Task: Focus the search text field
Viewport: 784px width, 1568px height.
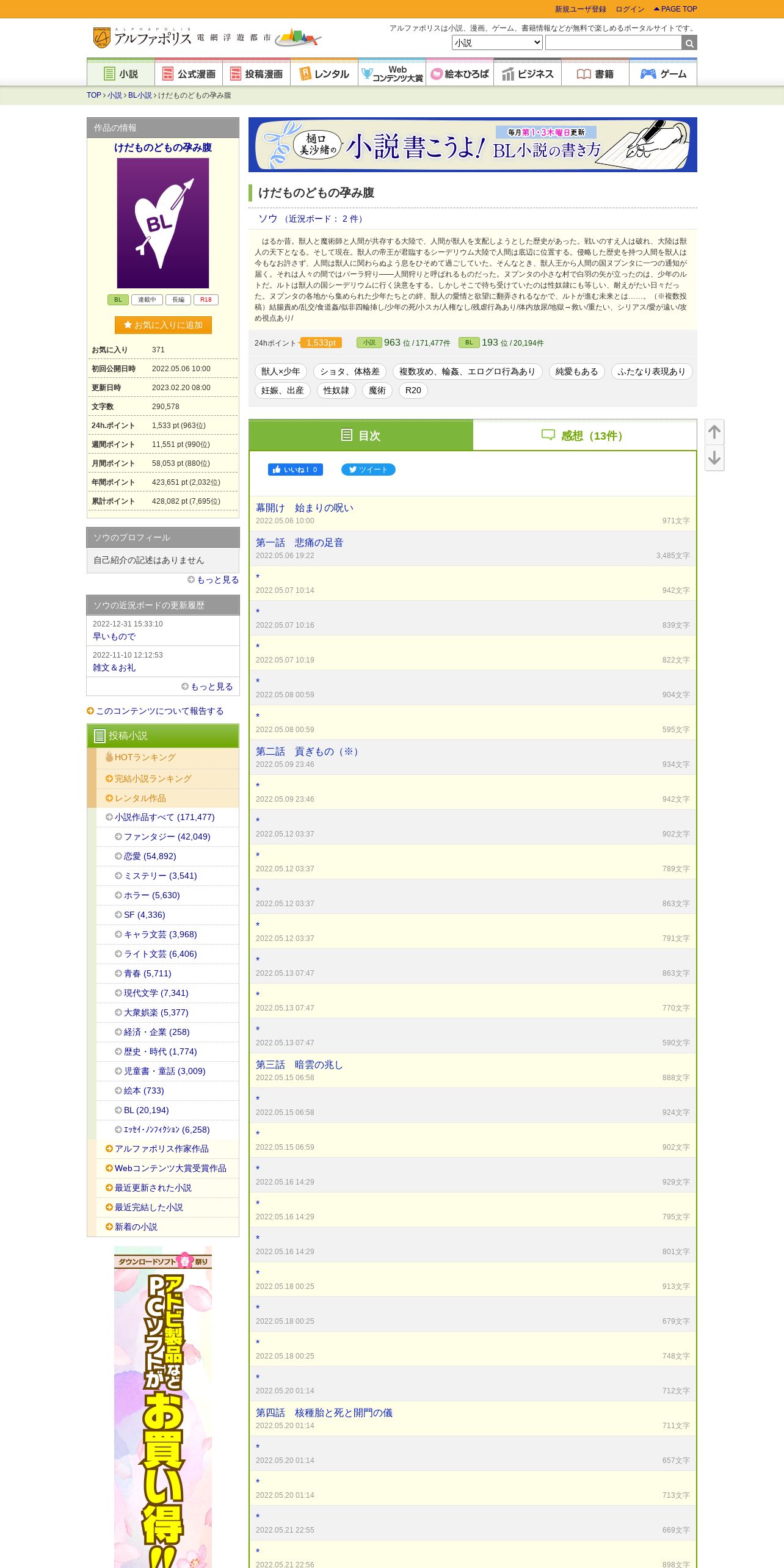Action: 613,43
